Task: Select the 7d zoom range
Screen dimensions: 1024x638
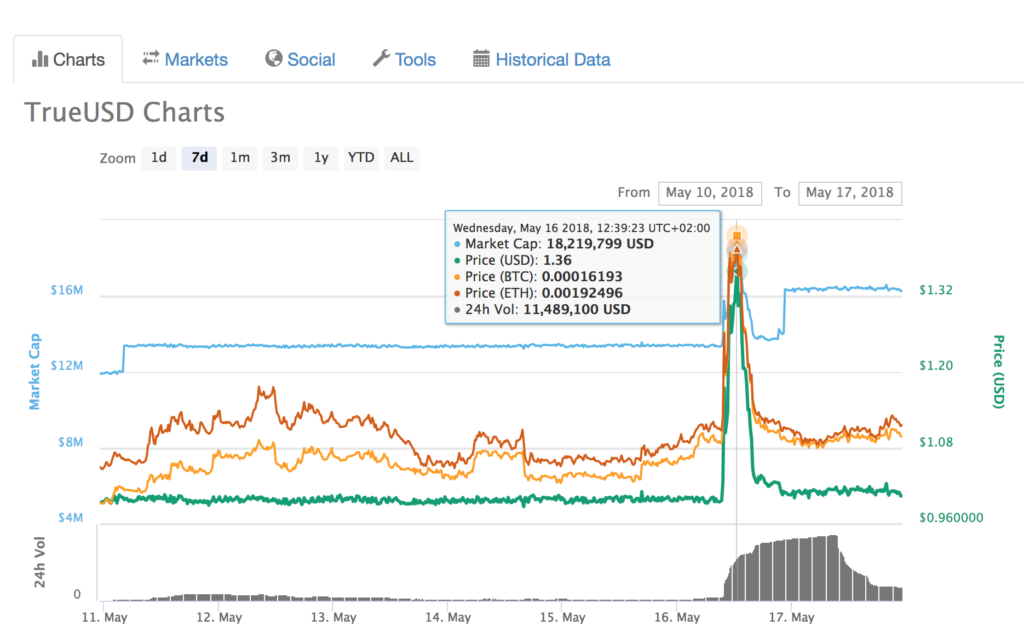Action: tap(199, 157)
